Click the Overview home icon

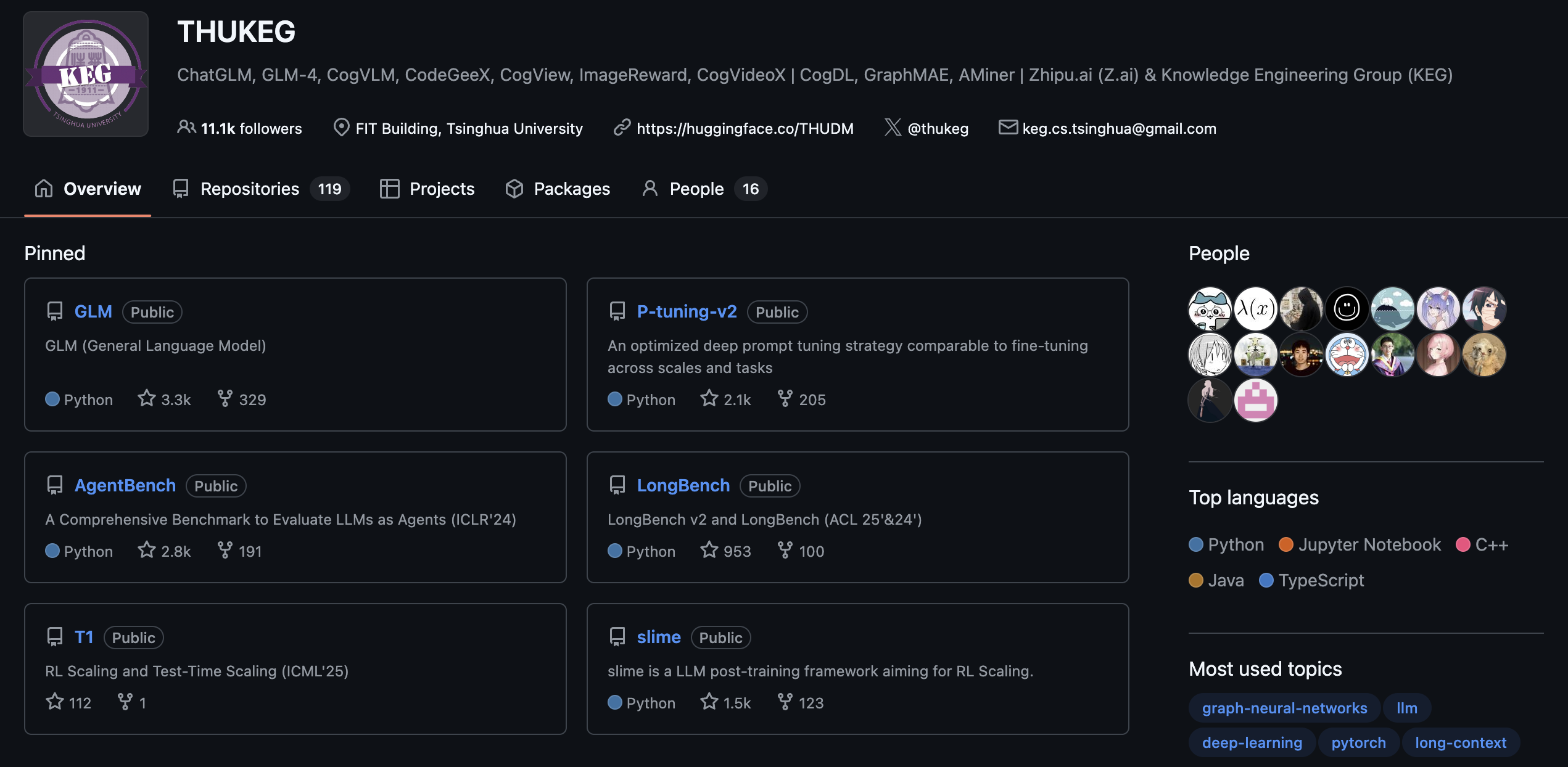pos(44,188)
